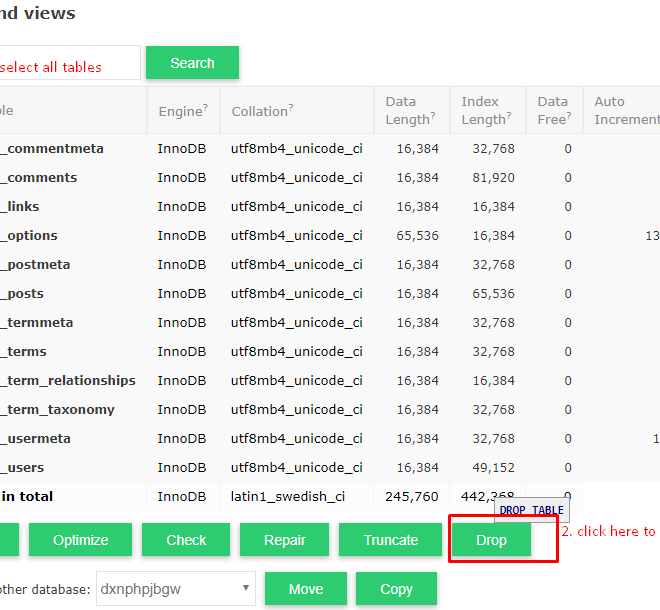
Task: Click the Data Free help question mark
Action: (x=569, y=115)
